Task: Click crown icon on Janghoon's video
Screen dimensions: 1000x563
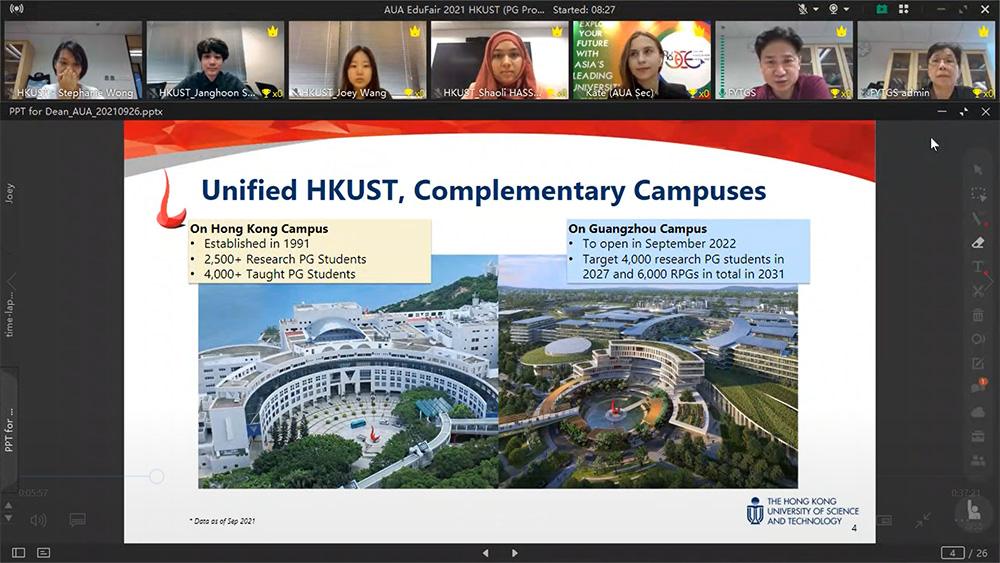Action: click(x=273, y=31)
